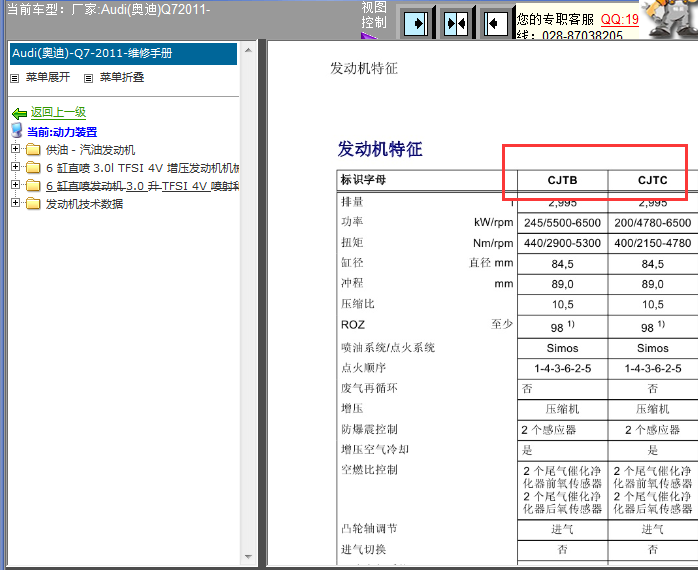This screenshot has width=698, height=570.
Task: Open the 返回上一级 link
Action: 58,113
